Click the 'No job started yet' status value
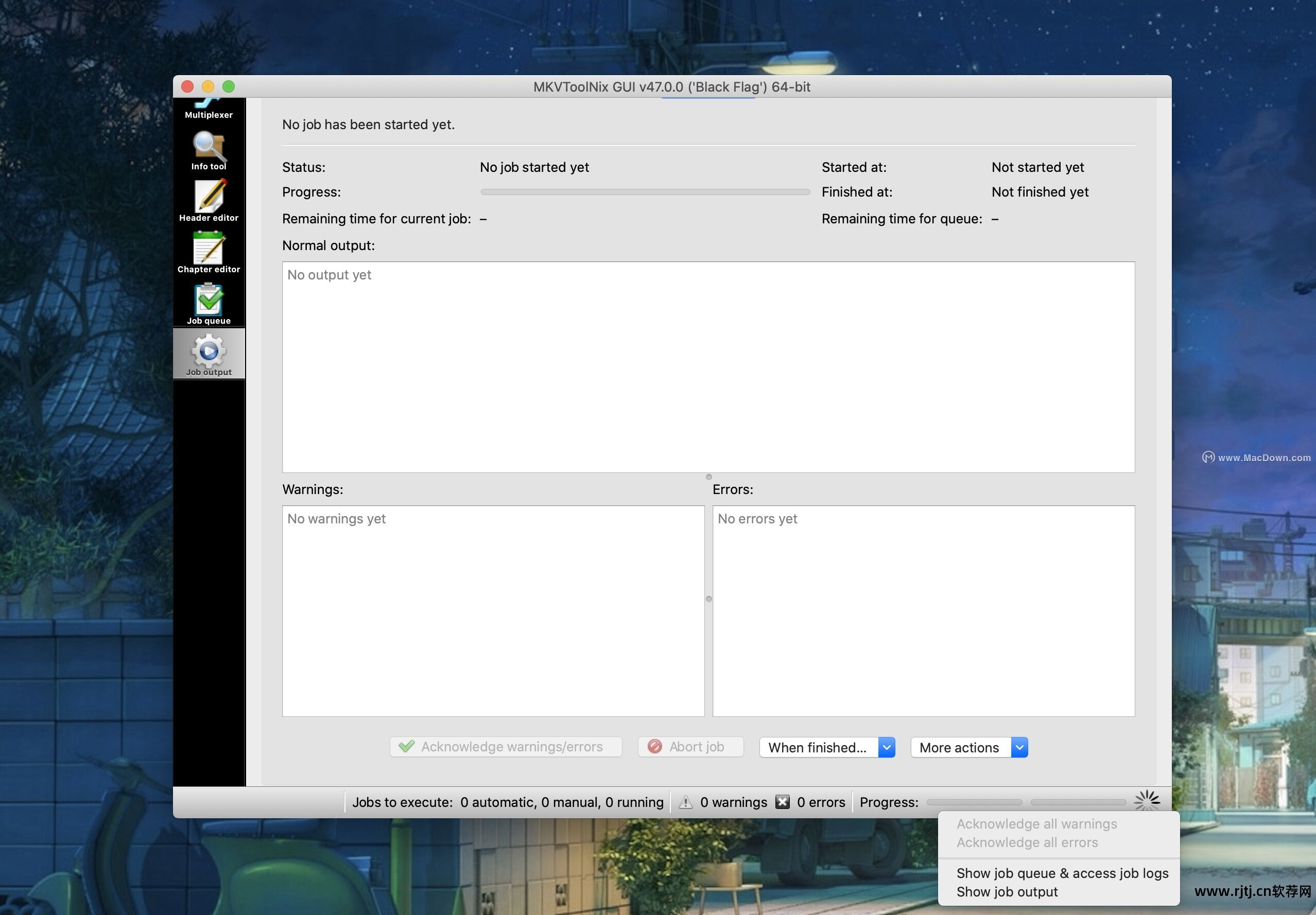This screenshot has width=1316, height=915. [x=534, y=167]
